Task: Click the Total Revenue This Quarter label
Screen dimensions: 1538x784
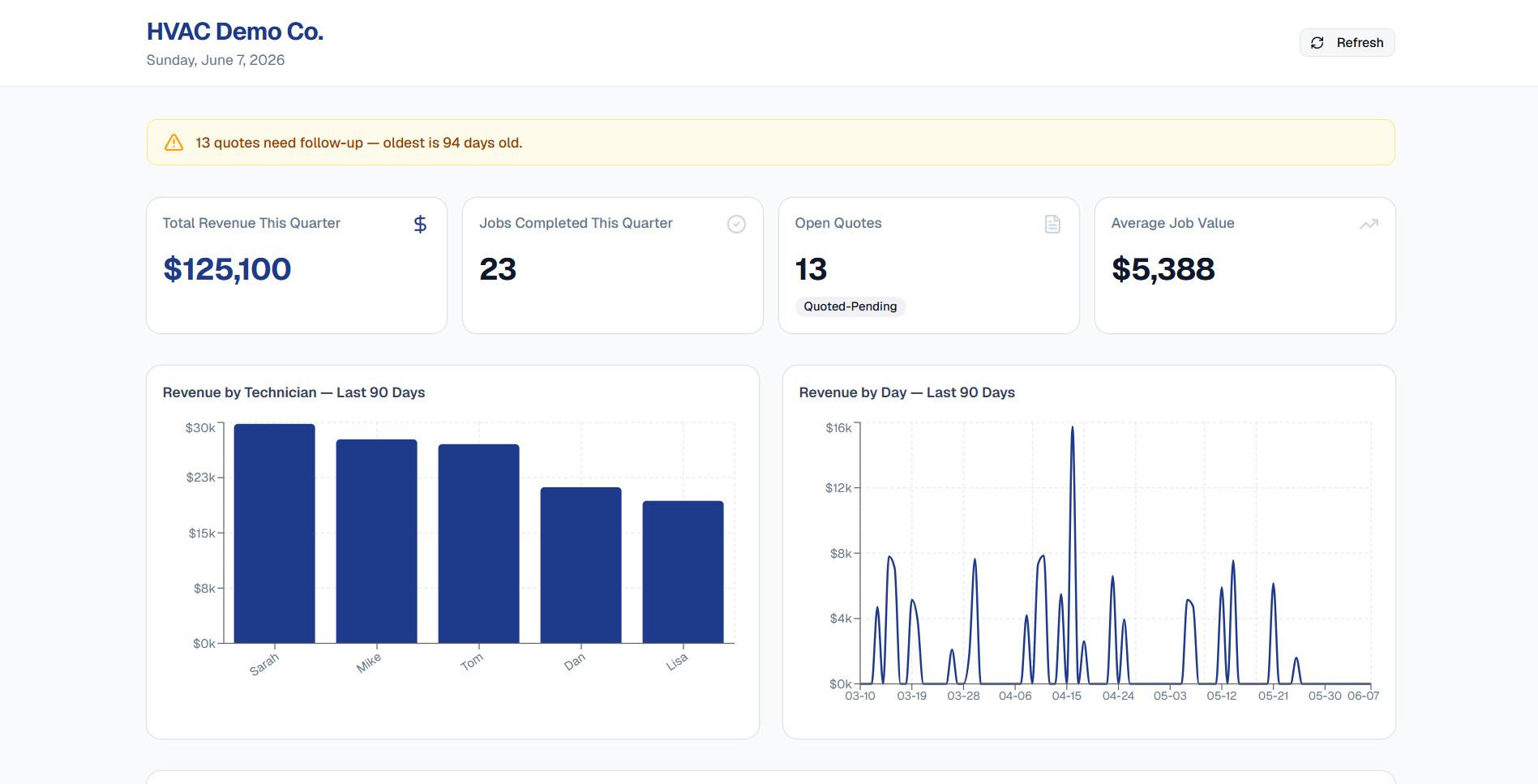Action: point(251,223)
